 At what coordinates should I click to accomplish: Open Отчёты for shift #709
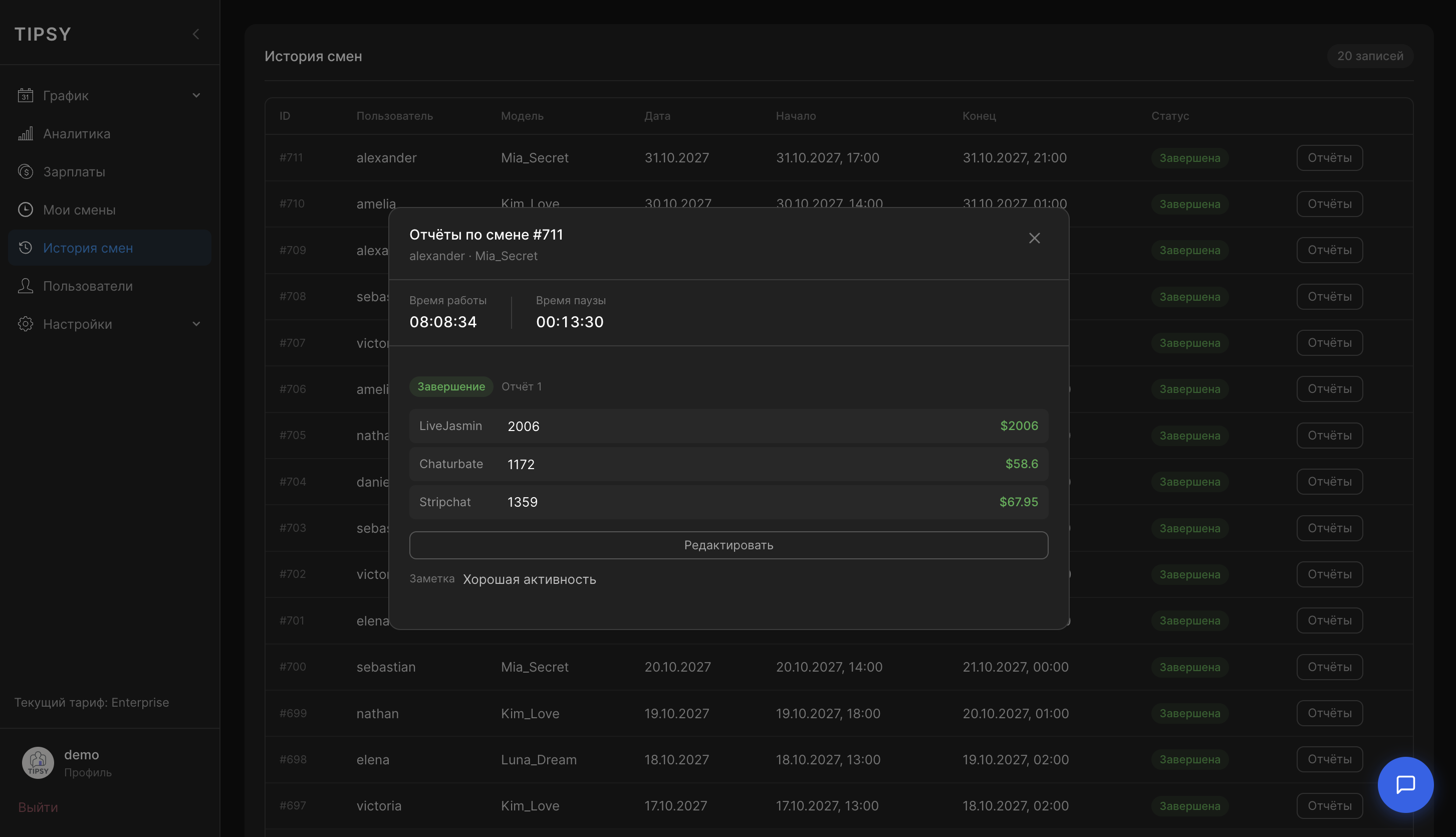(1330, 250)
